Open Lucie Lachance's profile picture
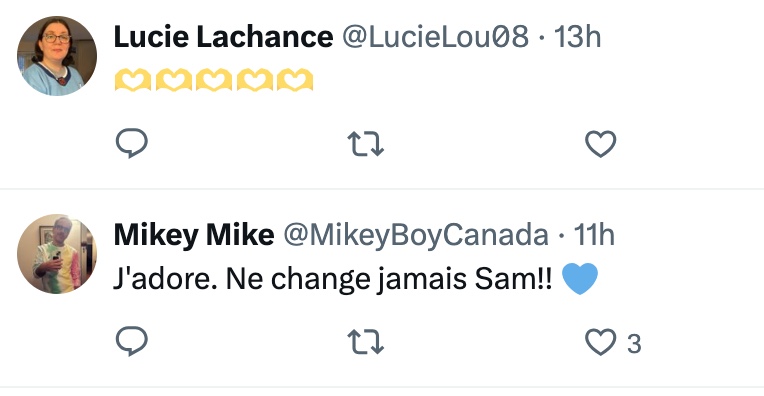 coord(57,56)
